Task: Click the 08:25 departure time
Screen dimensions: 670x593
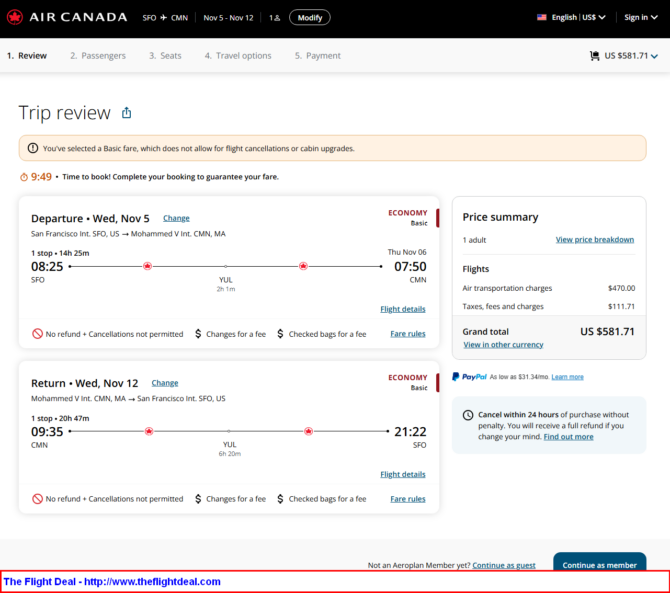Action: tap(47, 267)
